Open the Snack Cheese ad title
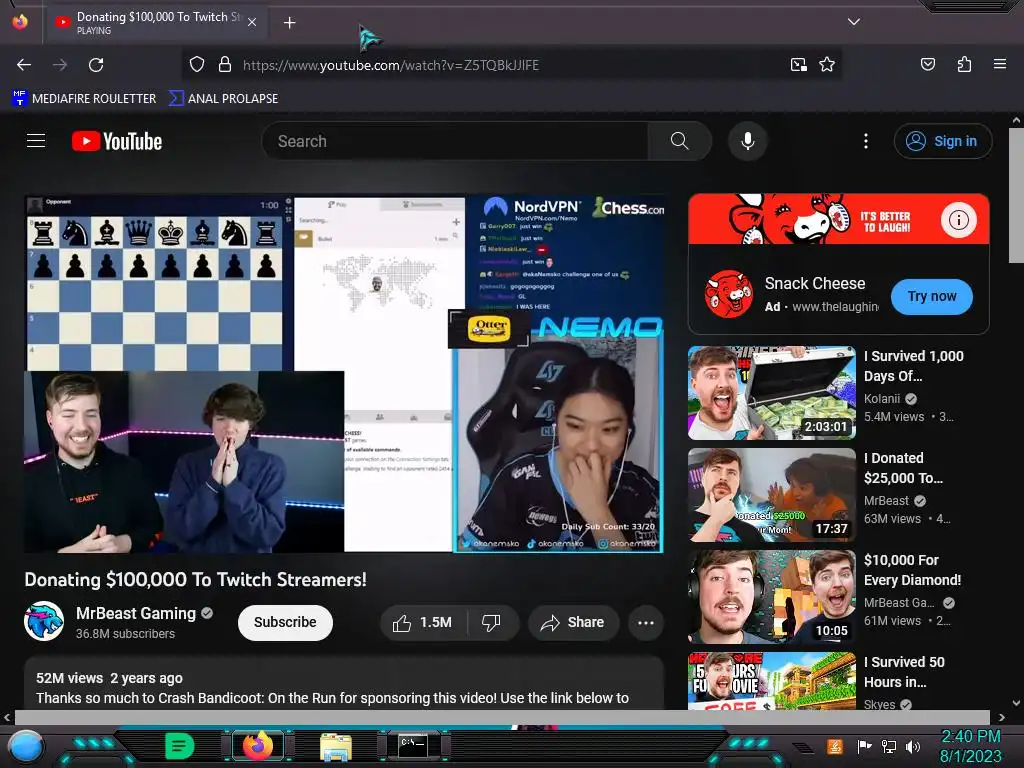Screen dimensions: 1024x768 [815, 283]
